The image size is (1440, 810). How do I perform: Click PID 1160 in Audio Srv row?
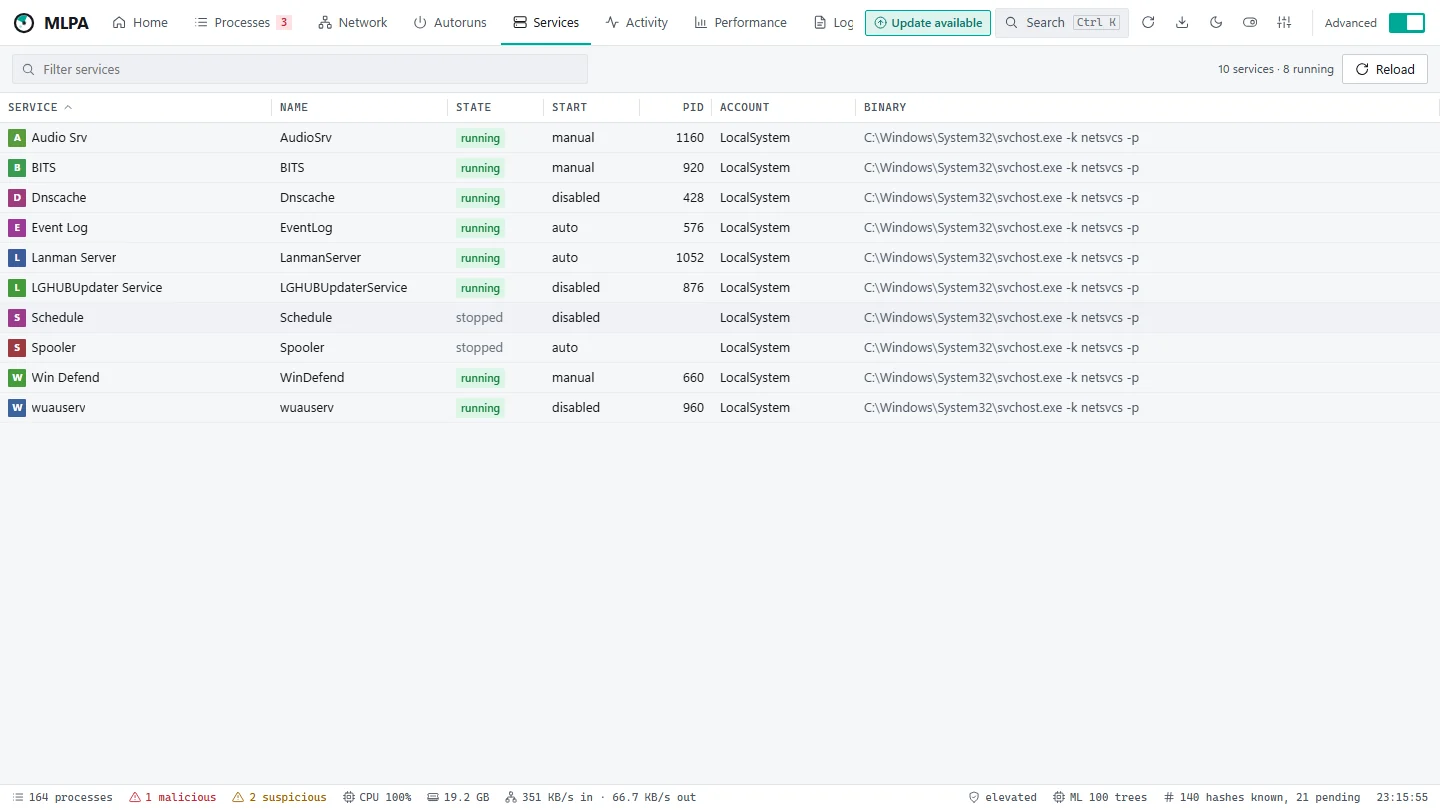click(x=690, y=138)
